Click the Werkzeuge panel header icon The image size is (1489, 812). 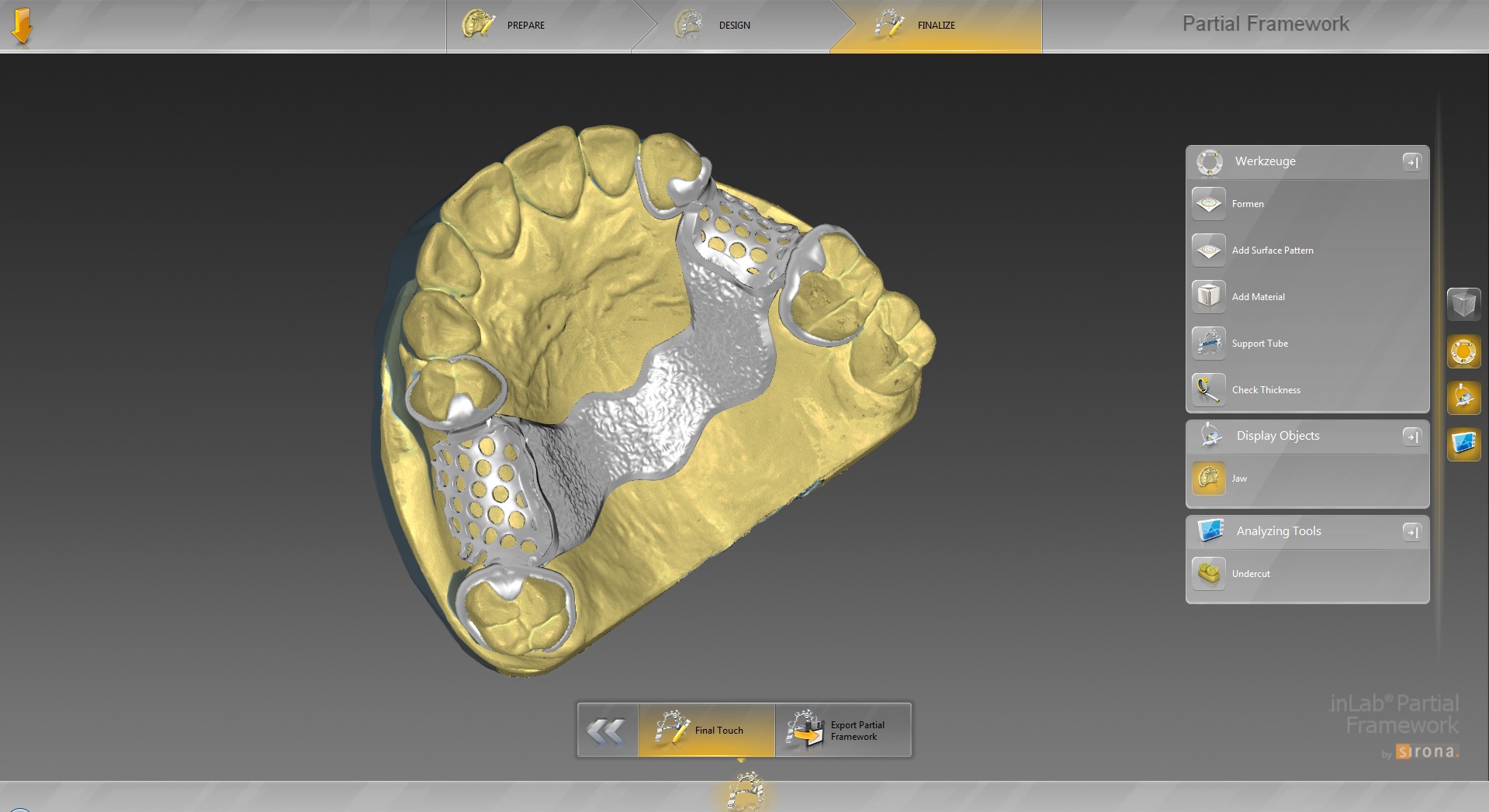(x=1210, y=162)
